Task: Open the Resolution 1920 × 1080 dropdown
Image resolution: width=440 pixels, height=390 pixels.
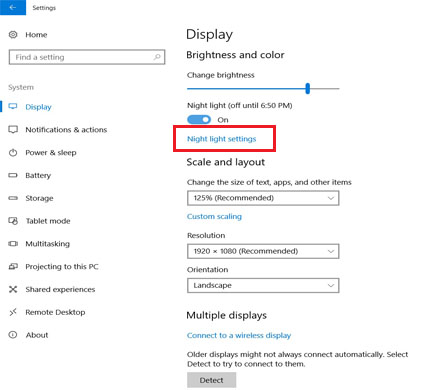Action: (x=263, y=251)
